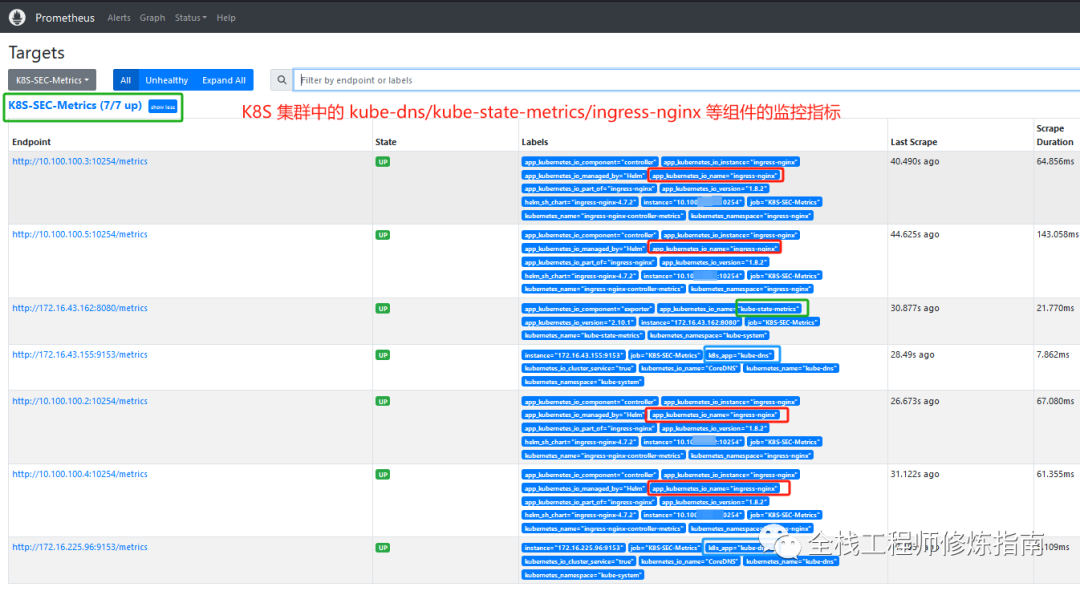Click label kube-state-metrics name in 172.16.43.162 row

pos(730,309)
